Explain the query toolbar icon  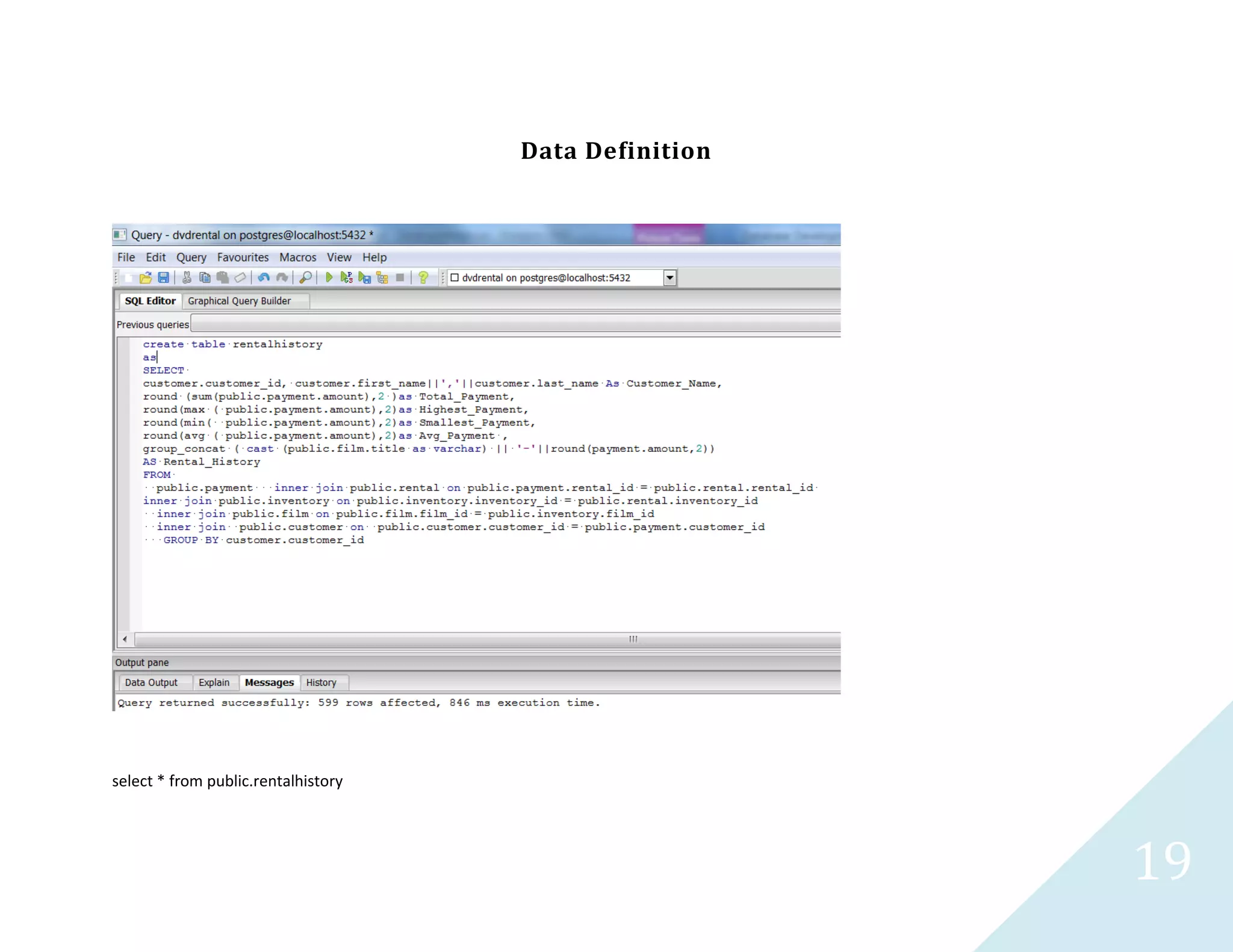point(382,277)
